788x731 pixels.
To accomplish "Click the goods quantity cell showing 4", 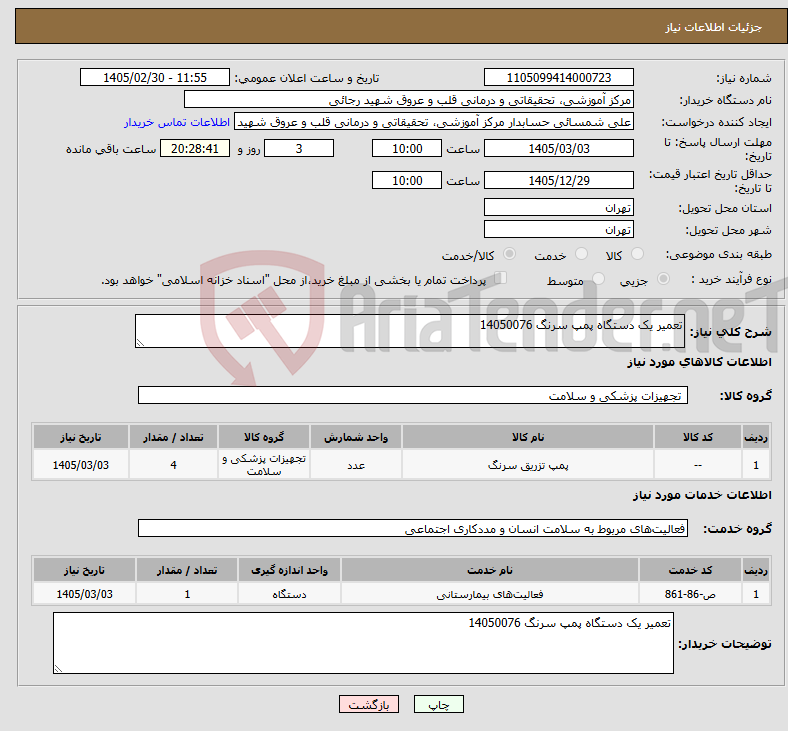I will click(x=173, y=465).
